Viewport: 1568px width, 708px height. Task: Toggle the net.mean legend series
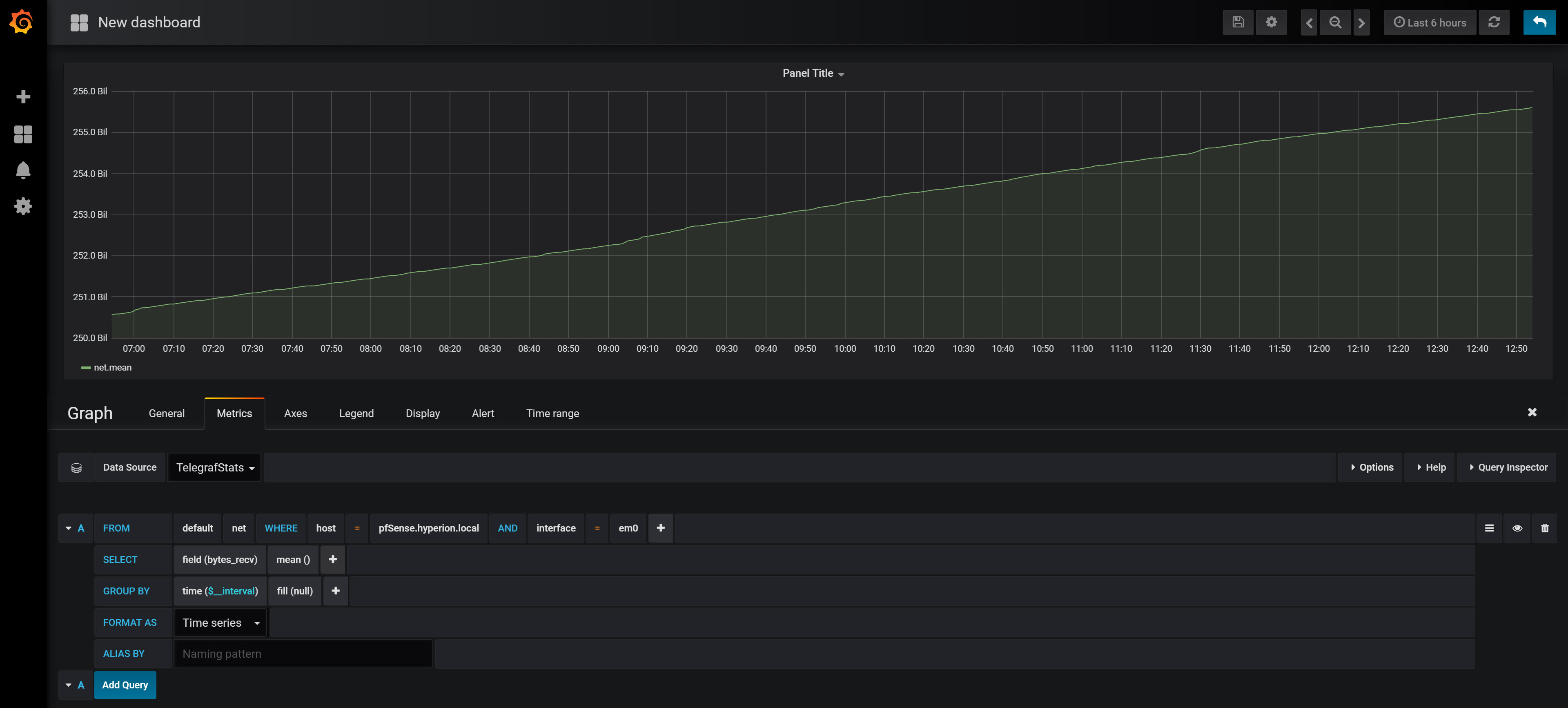tap(113, 368)
